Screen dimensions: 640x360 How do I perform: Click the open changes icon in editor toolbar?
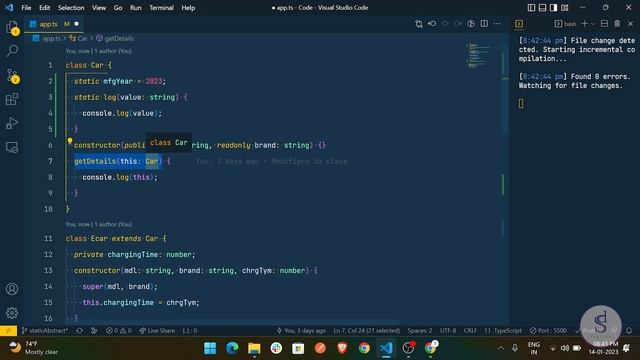coord(419,24)
